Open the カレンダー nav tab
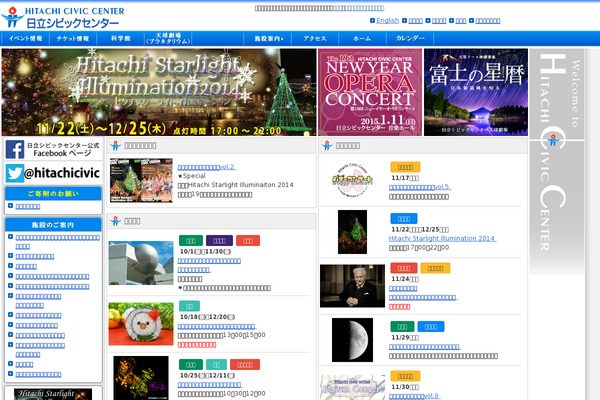Screen dimensions: 600x400 coord(410,39)
